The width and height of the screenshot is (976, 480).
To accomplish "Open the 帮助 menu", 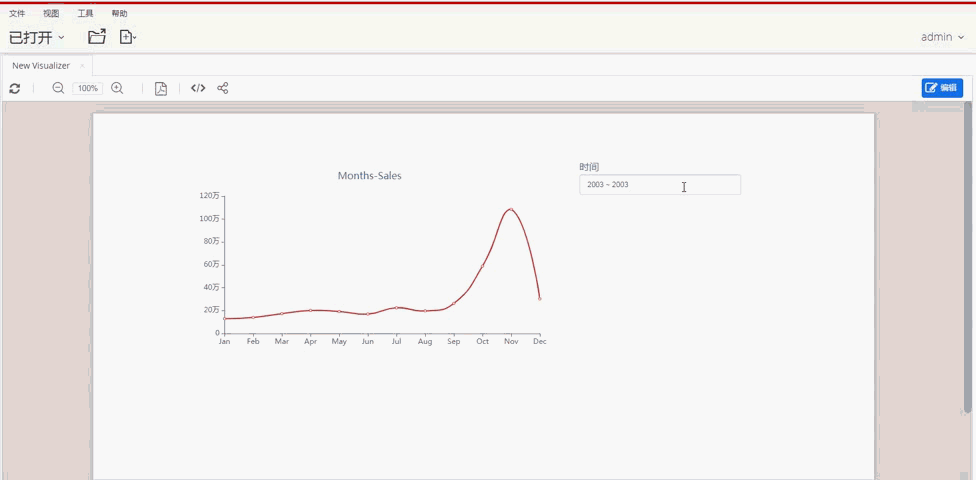I will pyautogui.click(x=120, y=14).
